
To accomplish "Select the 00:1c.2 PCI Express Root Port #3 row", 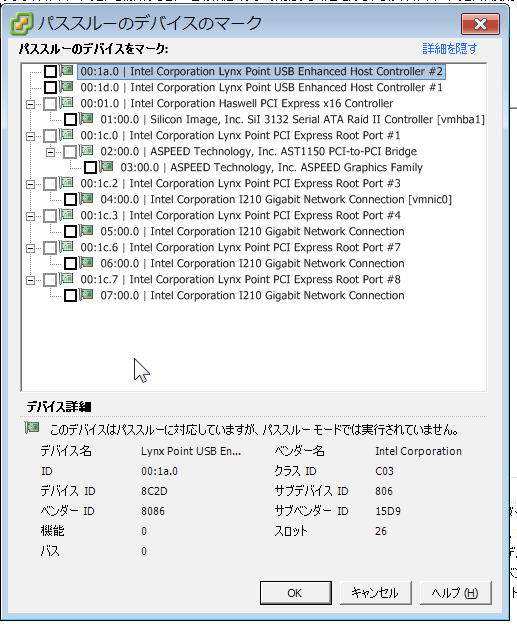I will pyautogui.click(x=240, y=183).
